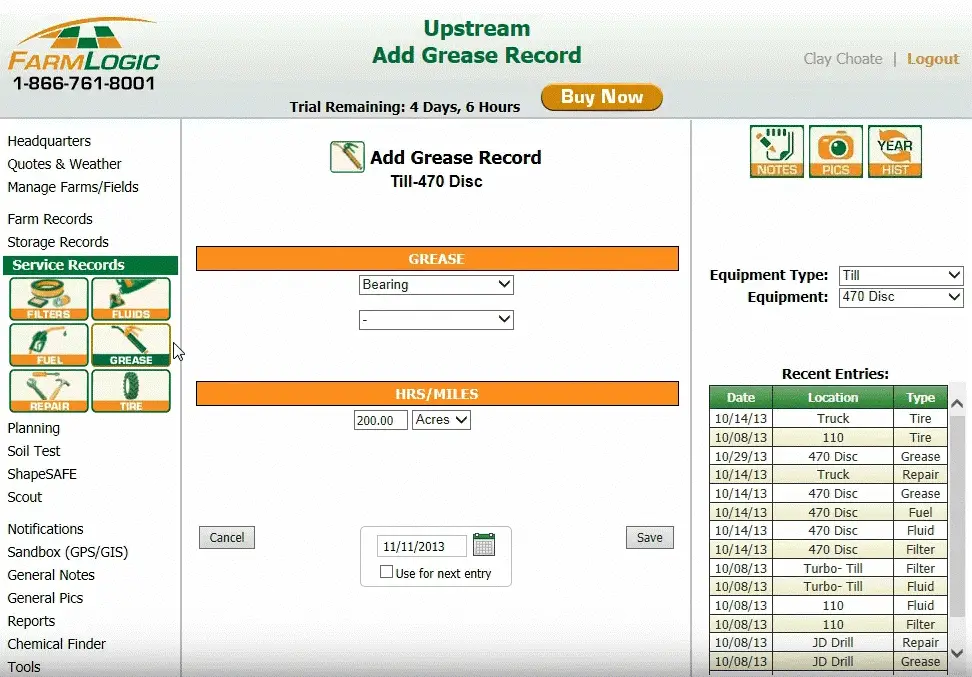Open the Filters service records icon
The height and width of the screenshot is (677, 972).
(x=48, y=299)
